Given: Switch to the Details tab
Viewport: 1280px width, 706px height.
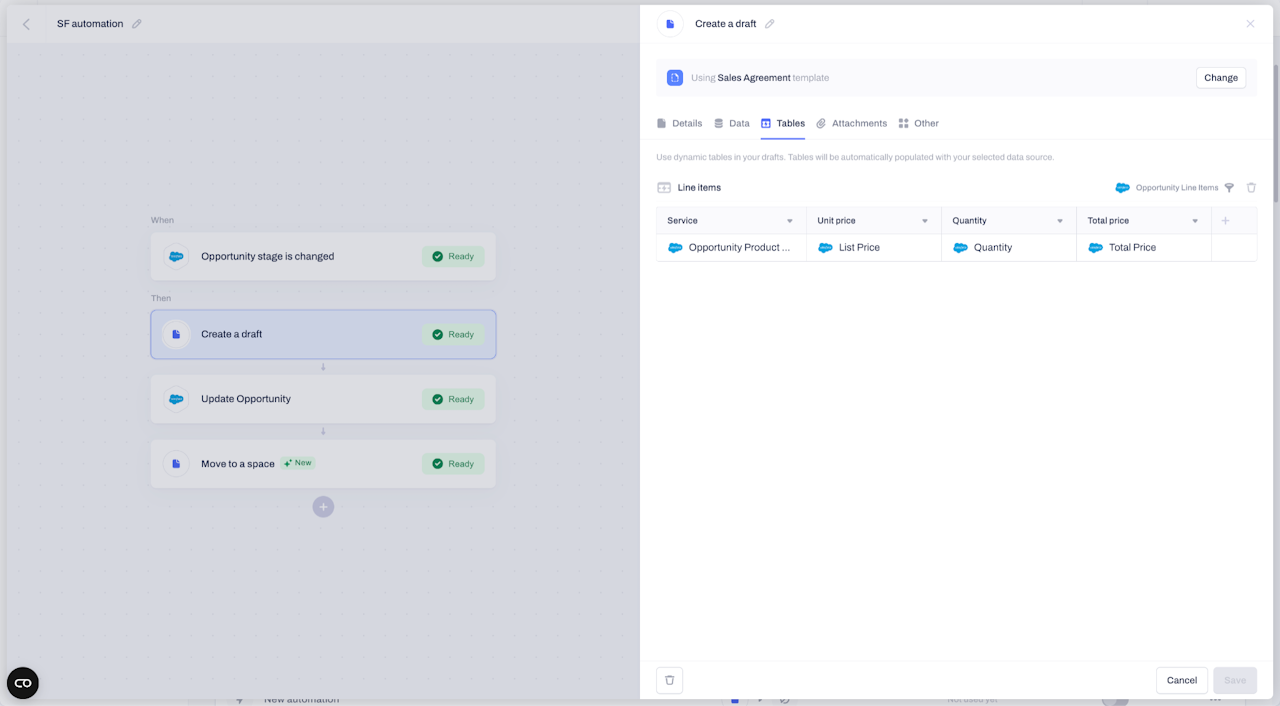Looking at the screenshot, I should (x=679, y=124).
